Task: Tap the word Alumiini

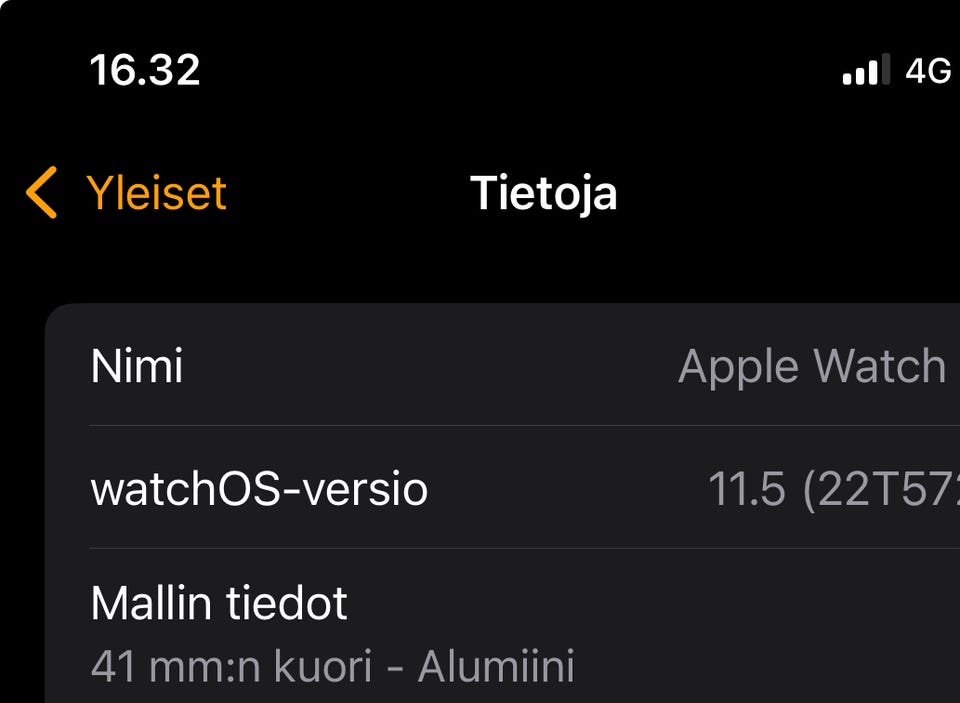Action: pyautogui.click(x=497, y=666)
